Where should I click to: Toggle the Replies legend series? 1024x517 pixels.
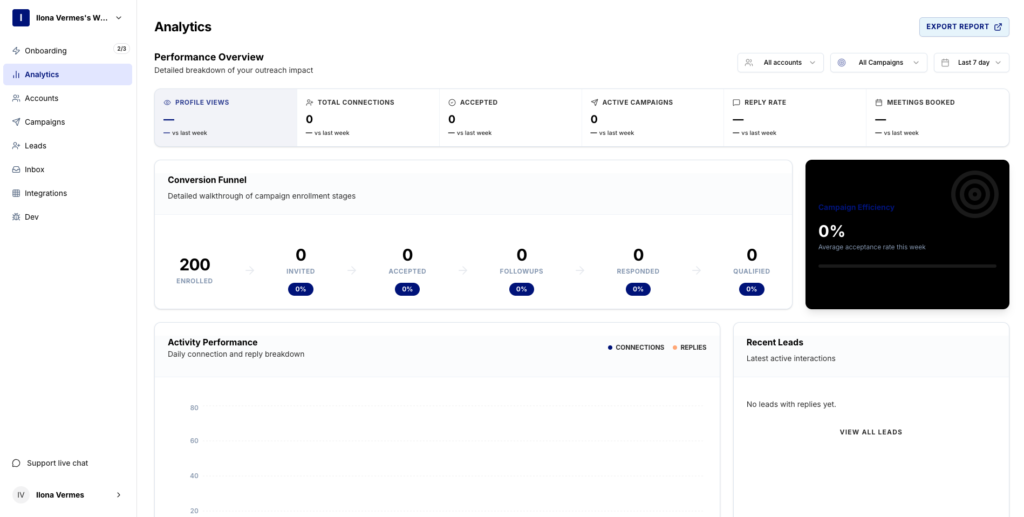pos(689,347)
